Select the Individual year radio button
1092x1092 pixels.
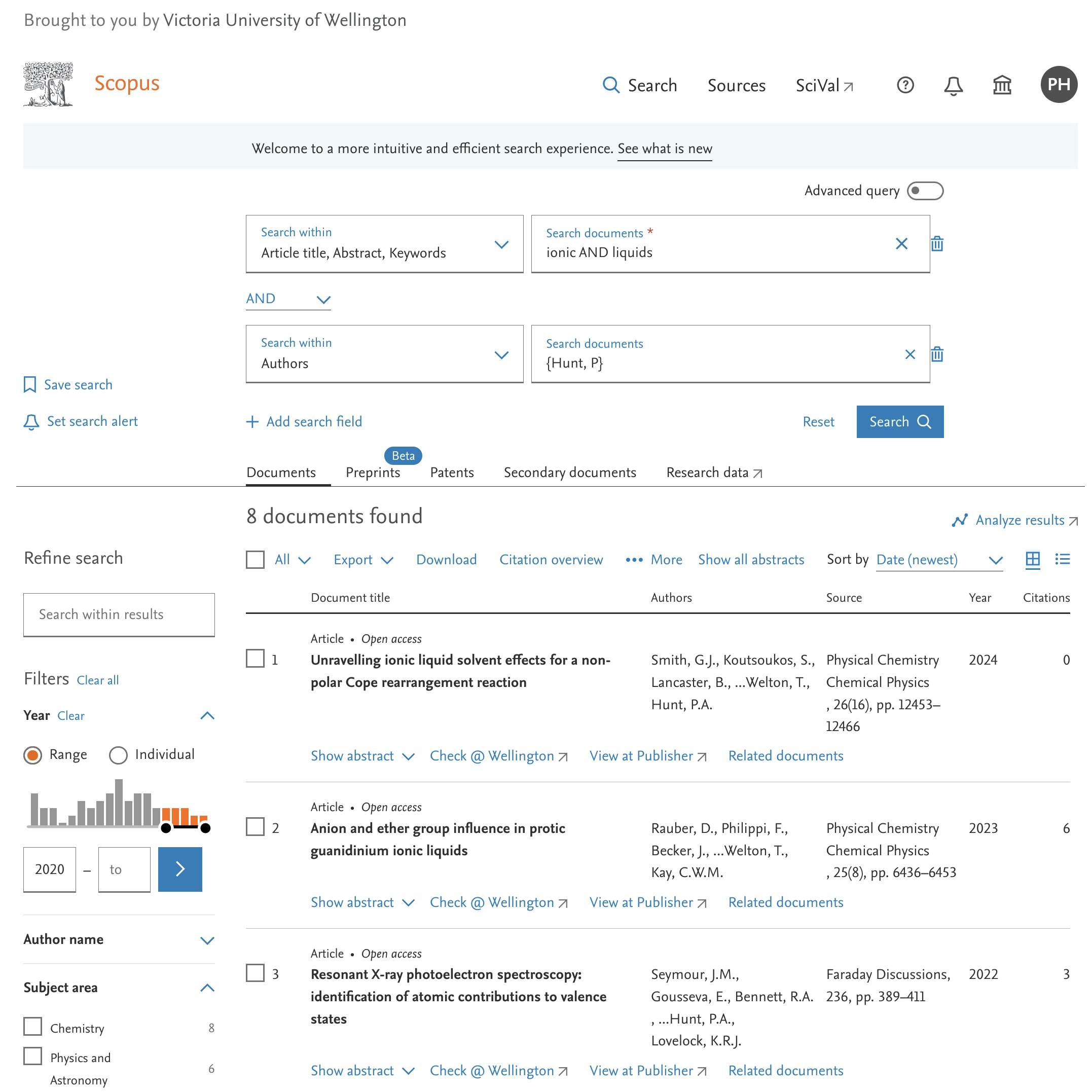click(x=118, y=755)
